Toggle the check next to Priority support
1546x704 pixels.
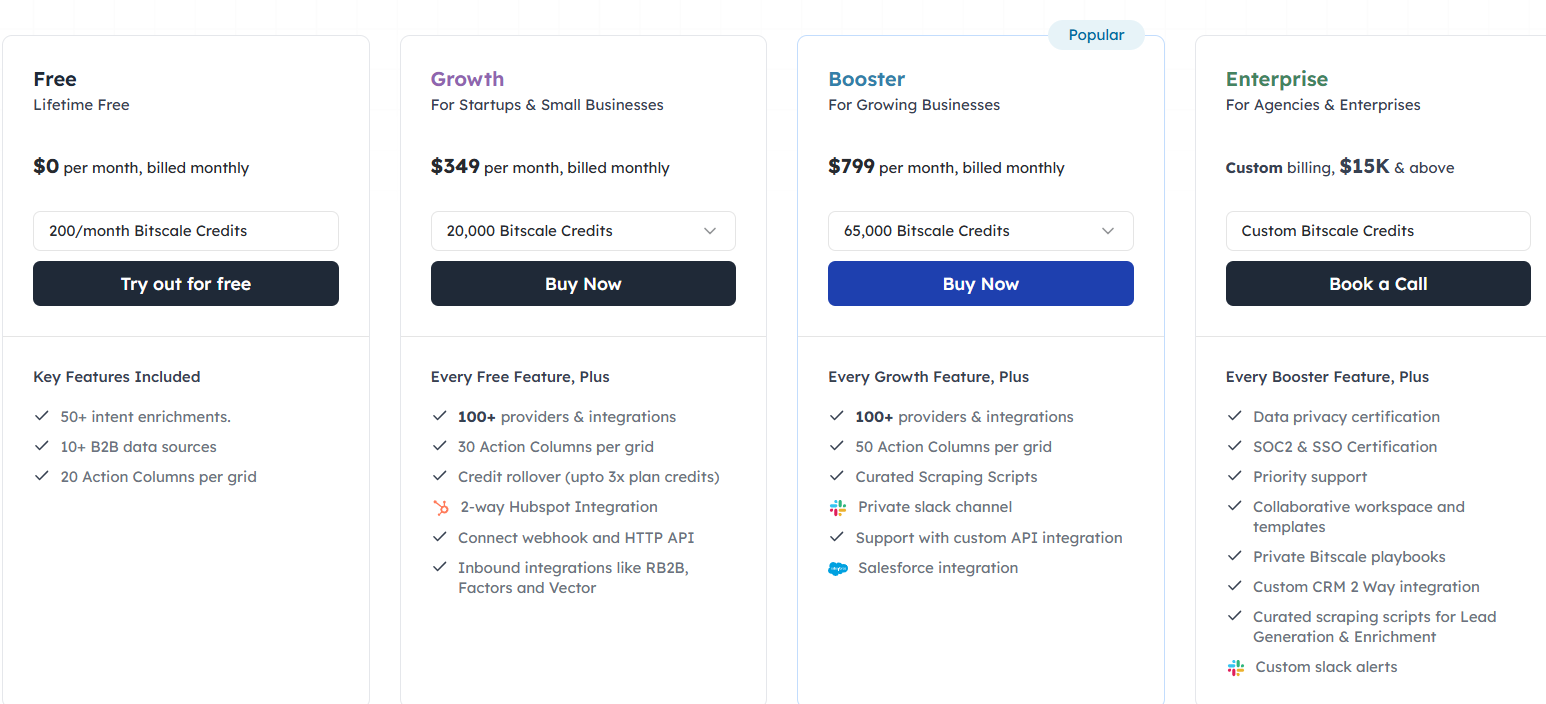click(1235, 477)
